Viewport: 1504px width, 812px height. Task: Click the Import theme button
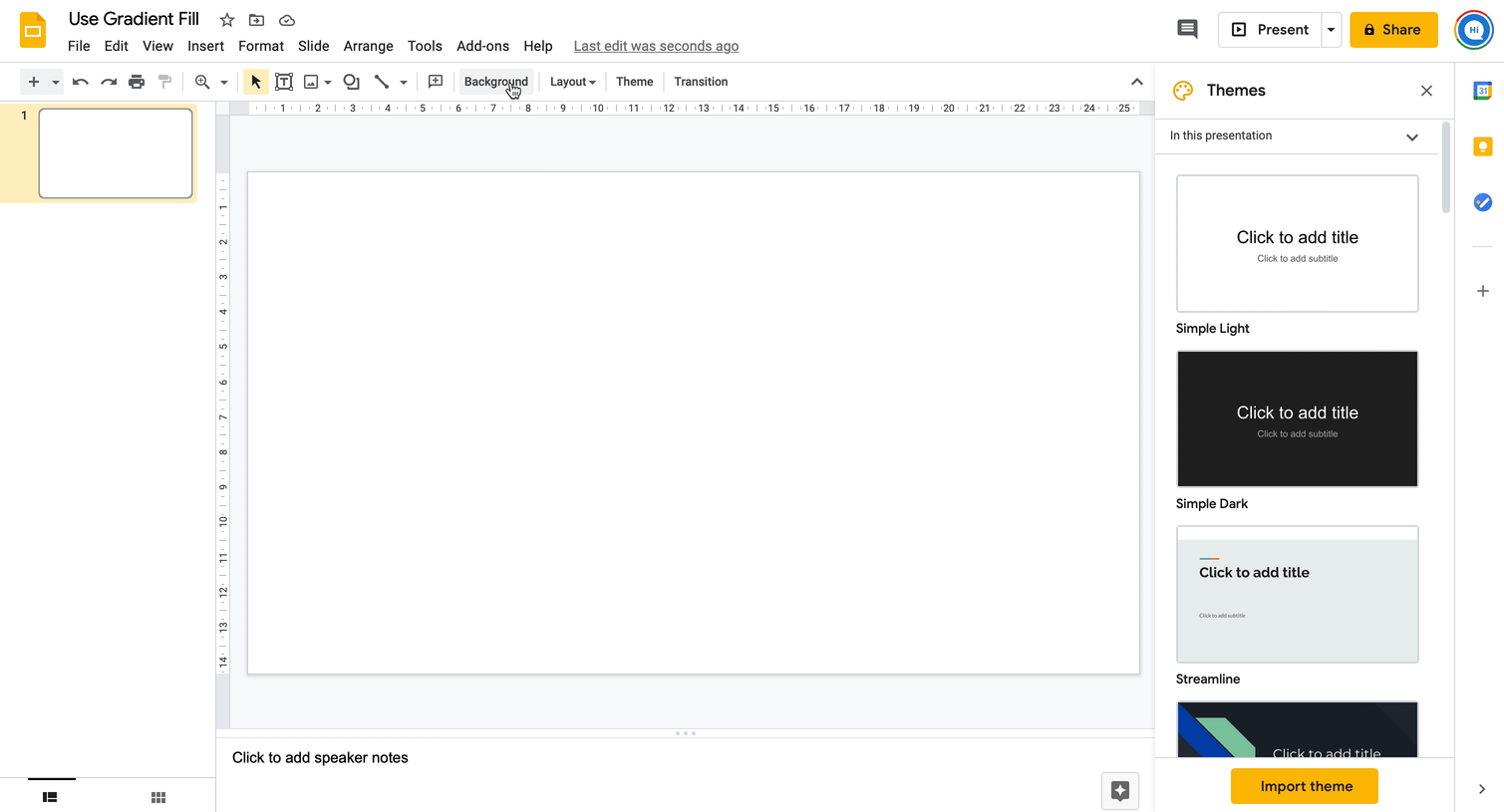[1305, 786]
